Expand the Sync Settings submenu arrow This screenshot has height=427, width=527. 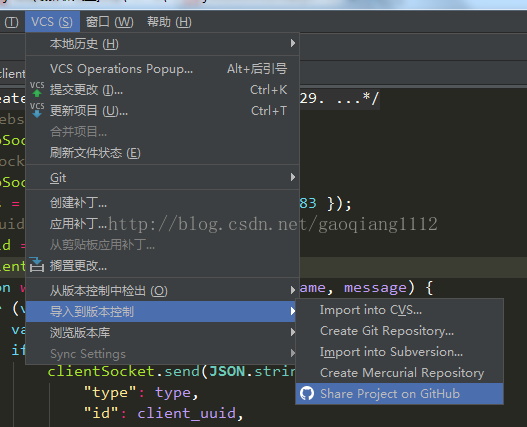293,353
